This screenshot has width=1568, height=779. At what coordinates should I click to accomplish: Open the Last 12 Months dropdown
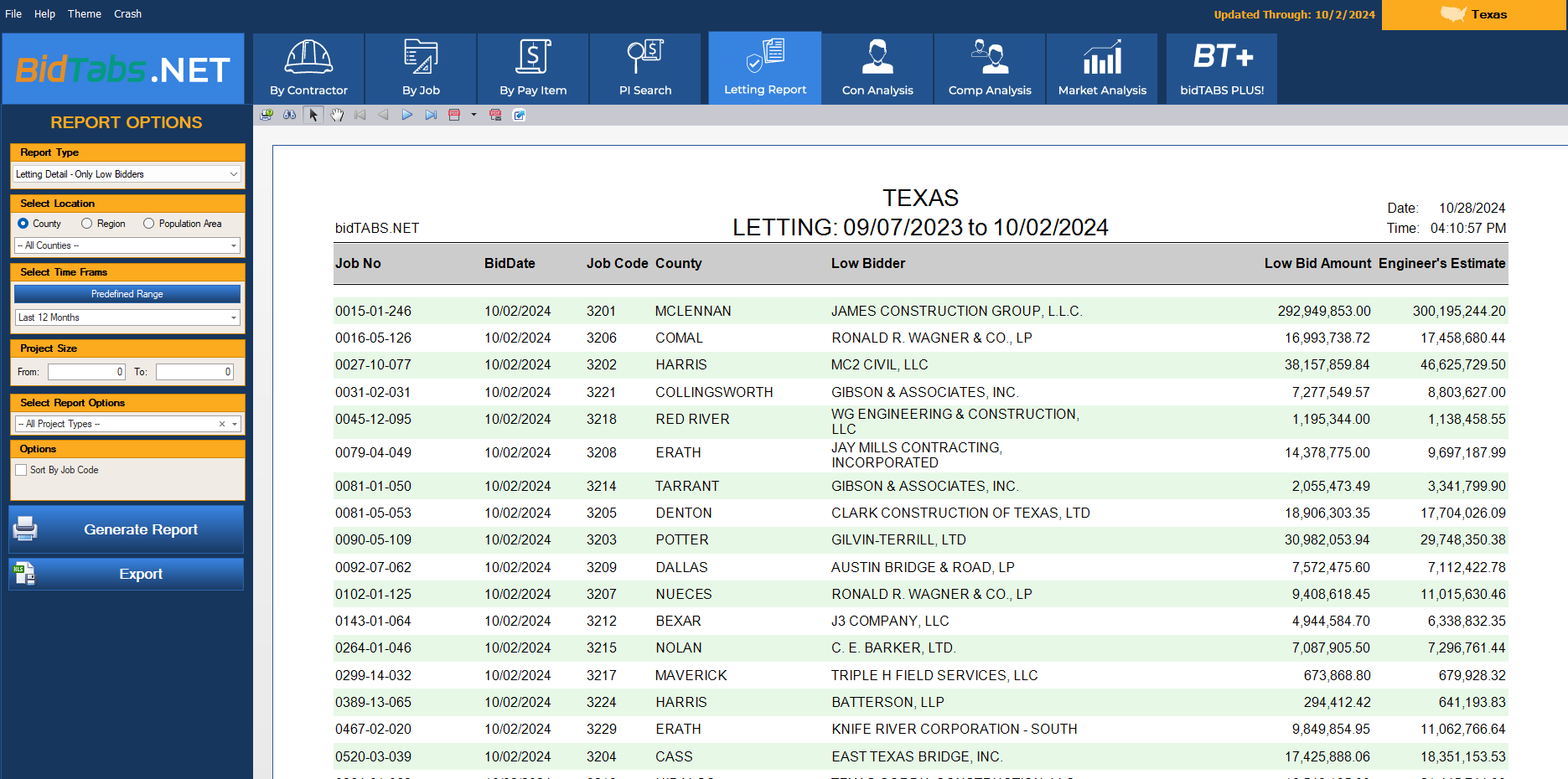point(127,317)
